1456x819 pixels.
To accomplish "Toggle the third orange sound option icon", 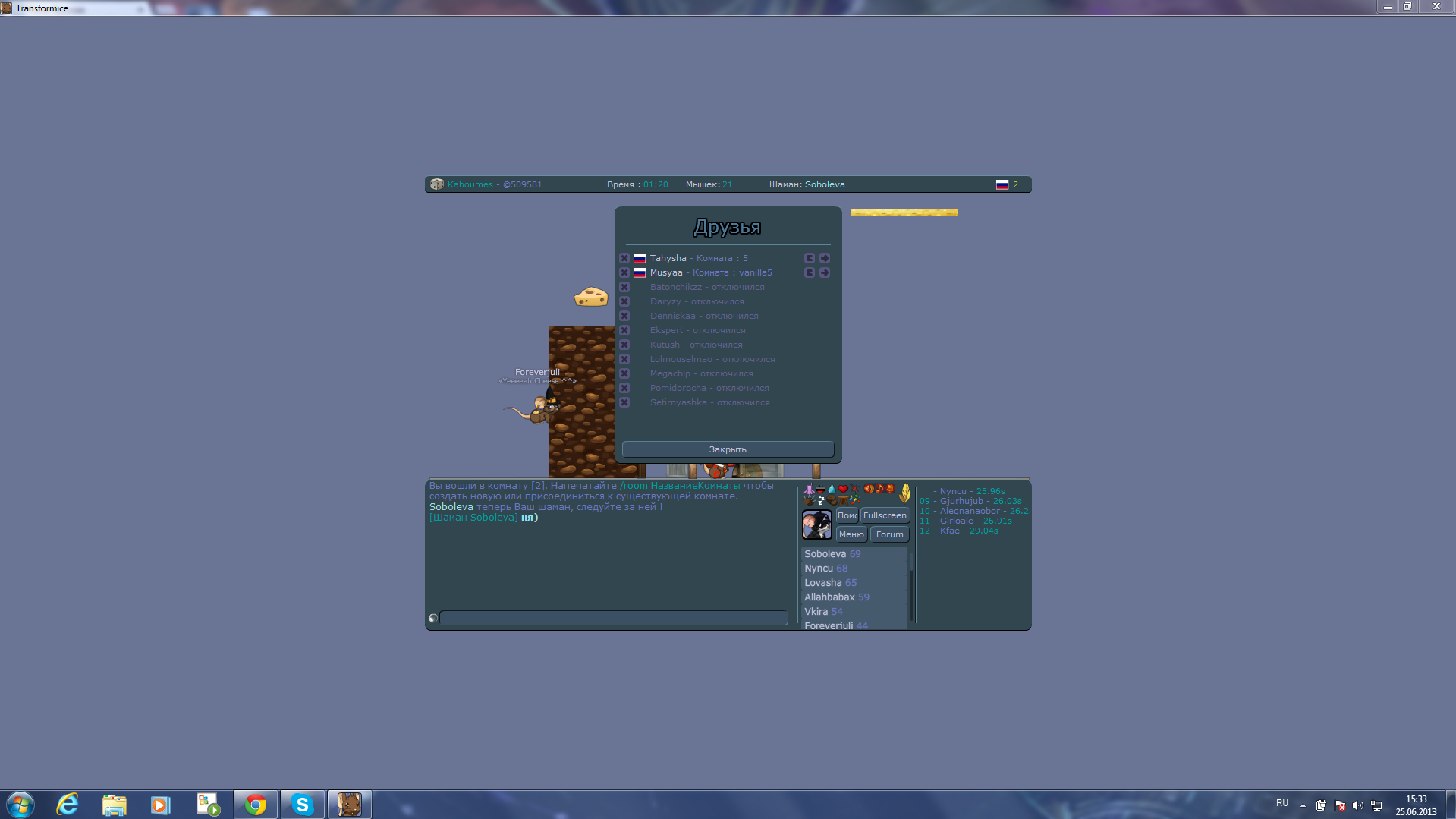I will point(890,489).
